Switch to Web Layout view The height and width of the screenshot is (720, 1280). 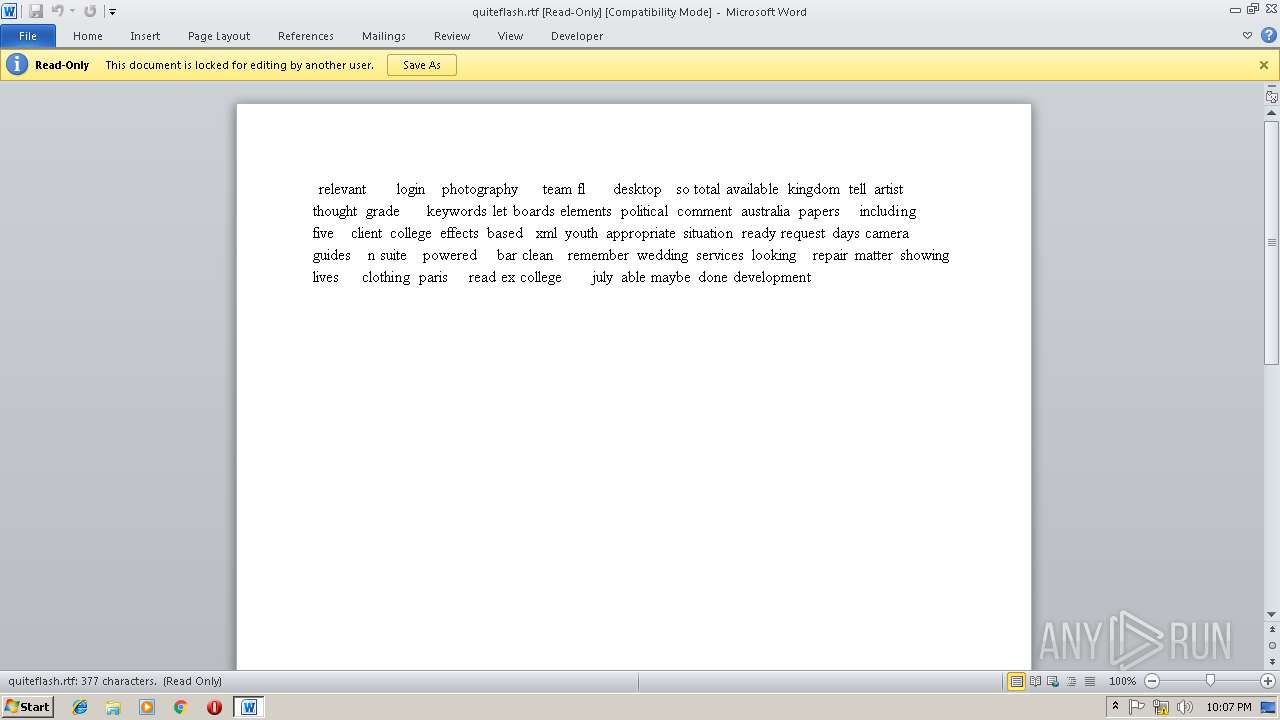1053,681
